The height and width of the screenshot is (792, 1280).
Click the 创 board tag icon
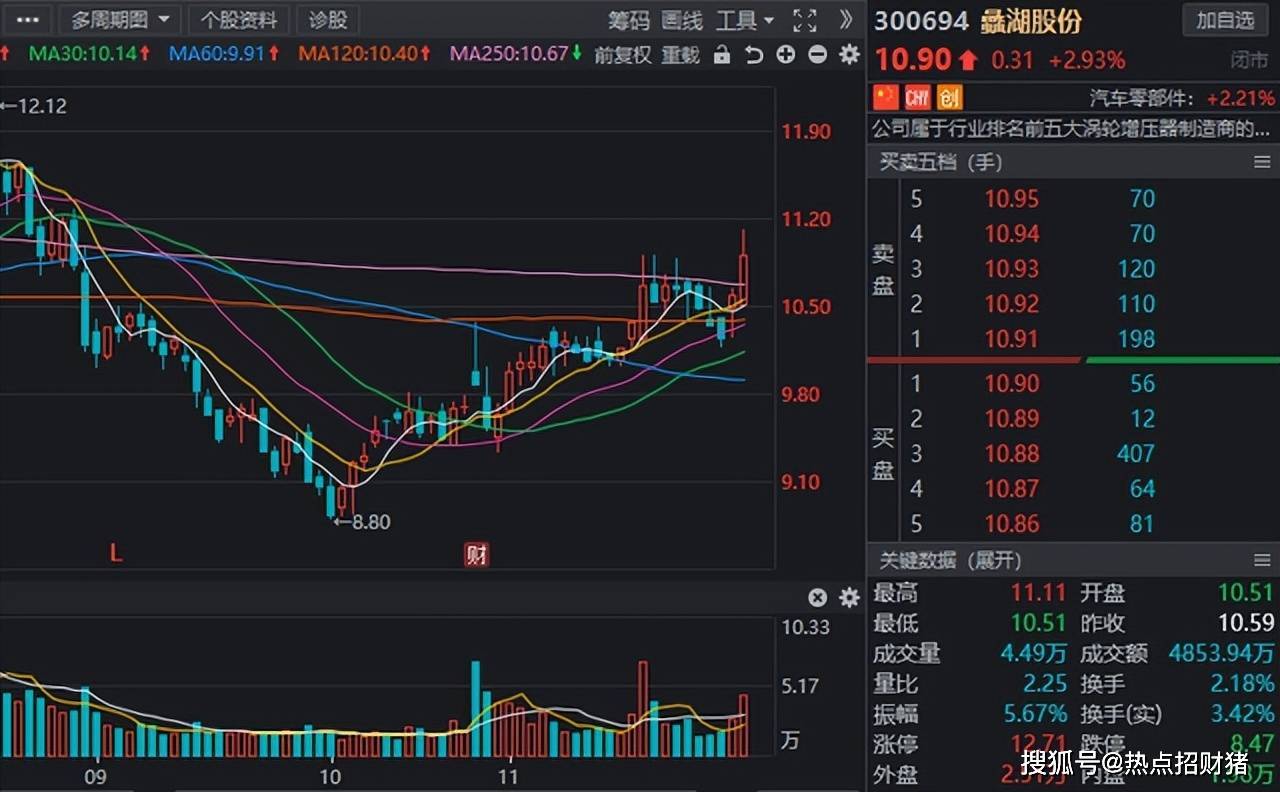[x=949, y=97]
